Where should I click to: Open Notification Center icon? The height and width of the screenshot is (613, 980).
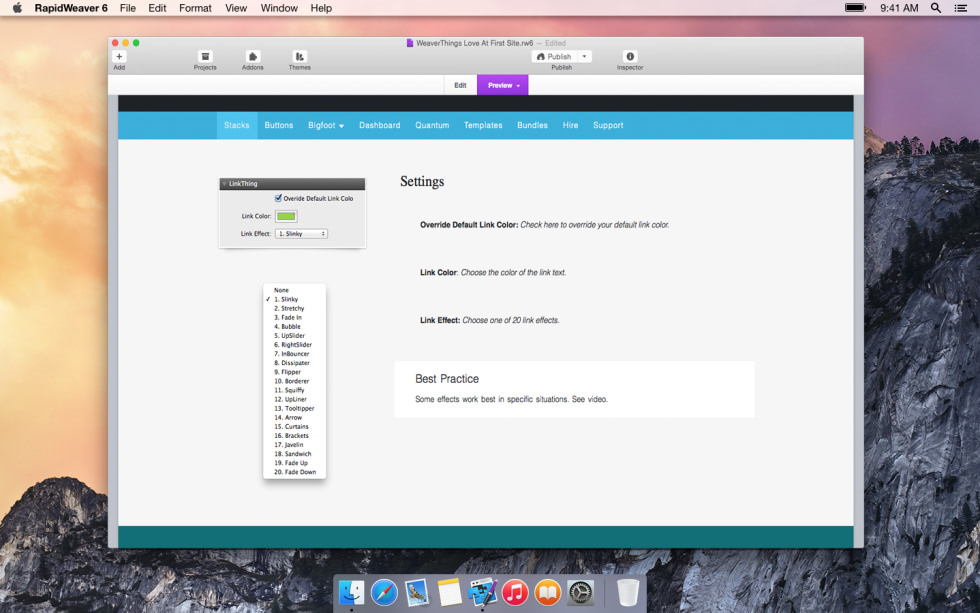(x=961, y=8)
